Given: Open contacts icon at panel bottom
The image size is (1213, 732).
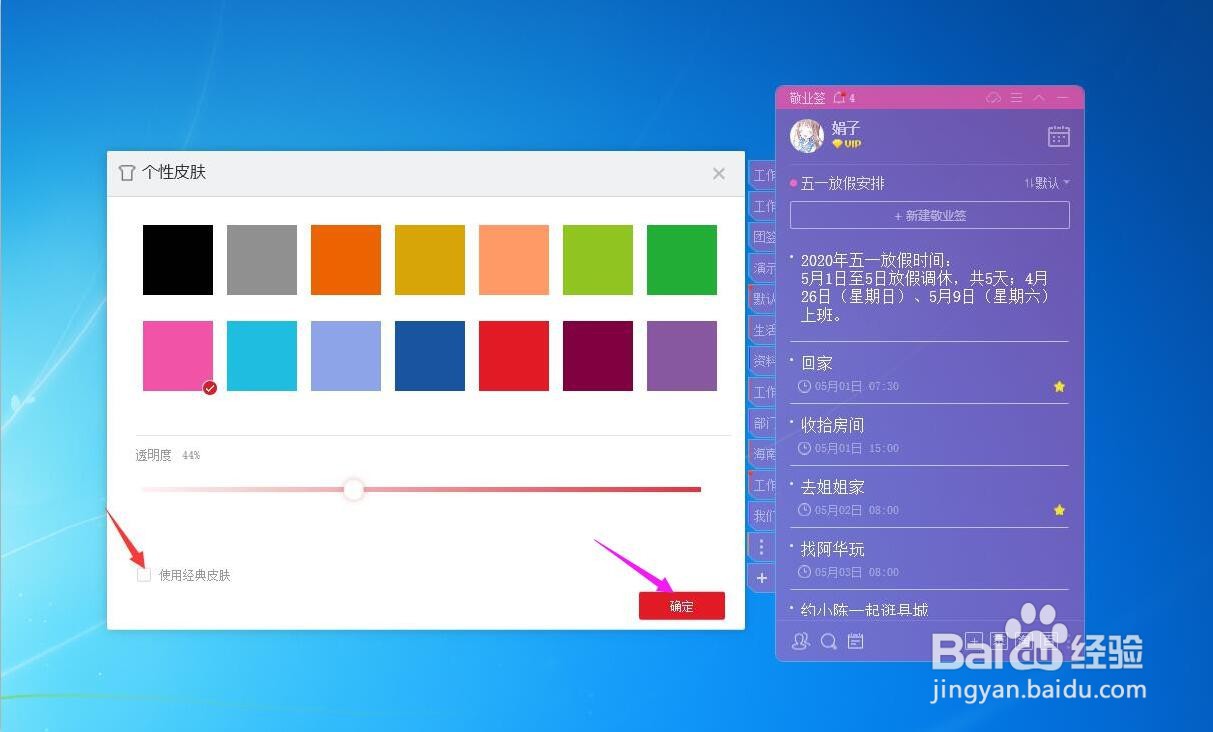Looking at the screenshot, I should 800,641.
